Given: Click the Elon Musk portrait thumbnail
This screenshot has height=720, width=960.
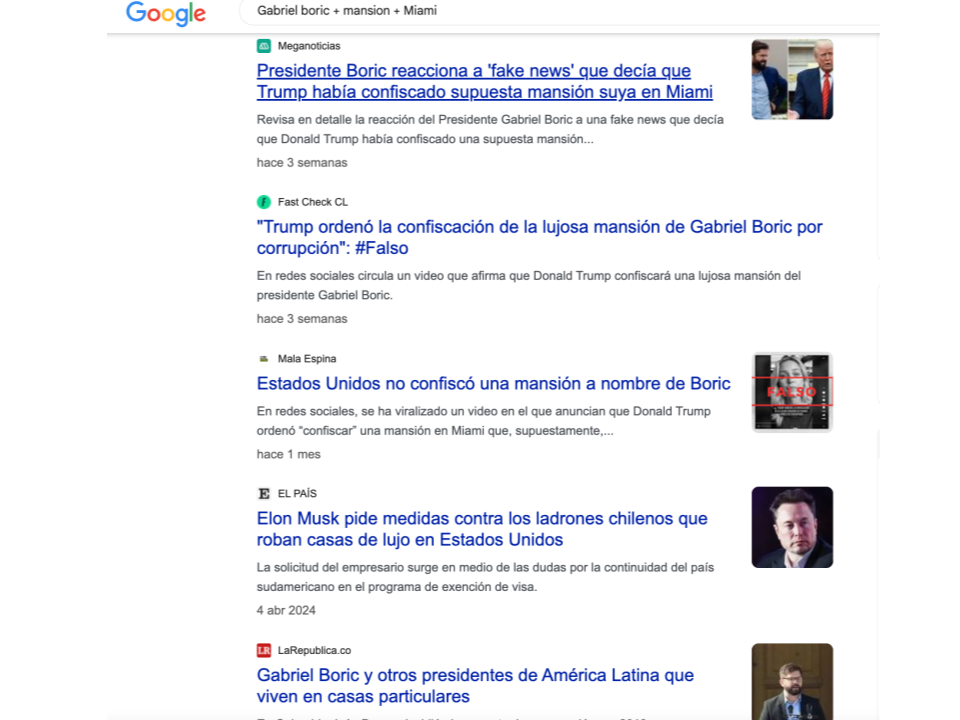Looking at the screenshot, I should click(x=792, y=527).
